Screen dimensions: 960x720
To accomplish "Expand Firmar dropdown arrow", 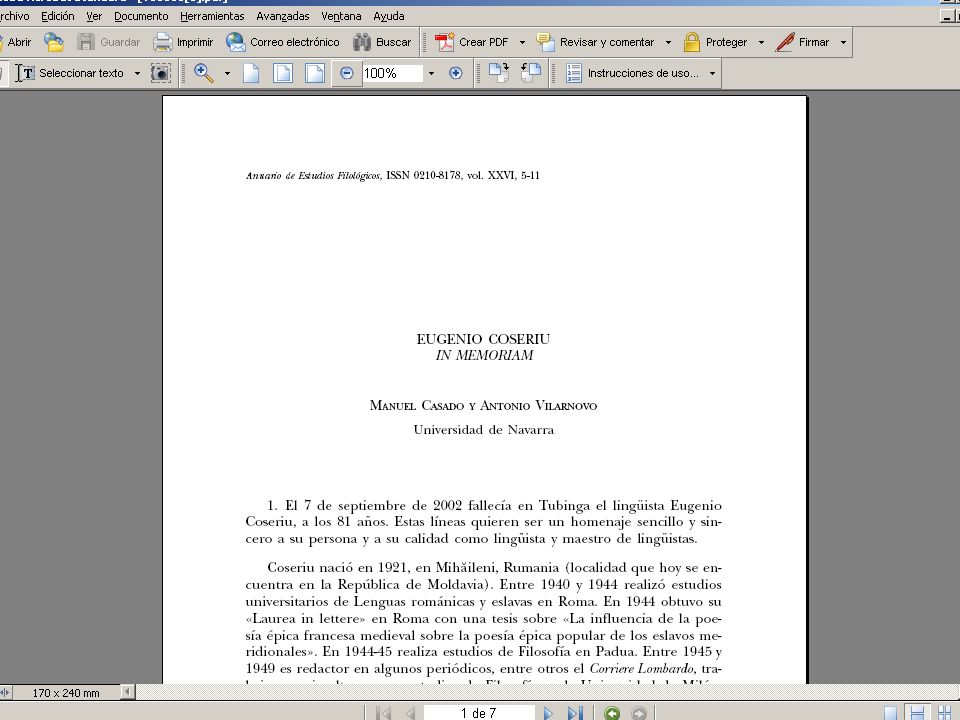I will click(x=843, y=42).
